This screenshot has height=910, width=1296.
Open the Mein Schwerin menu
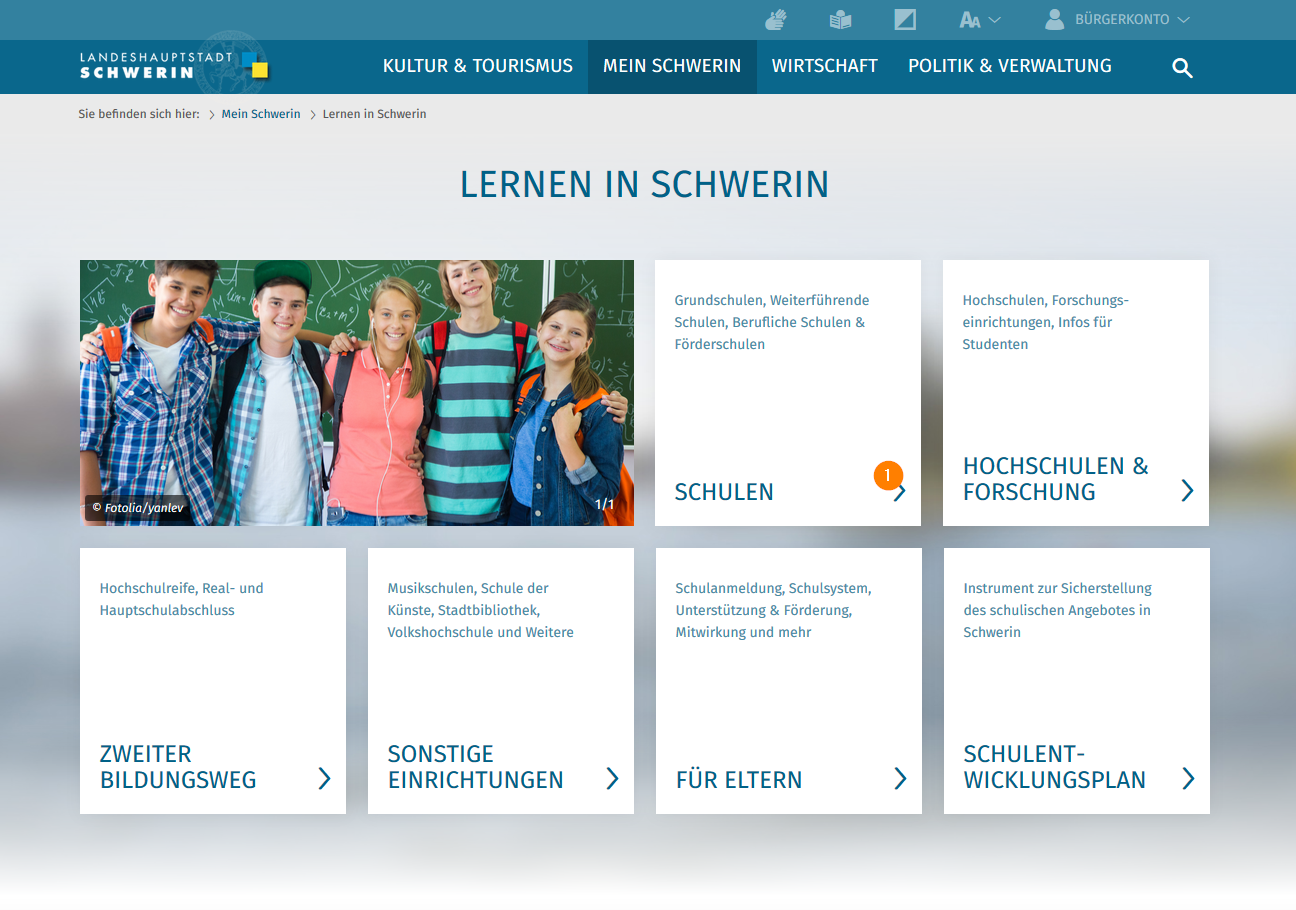672,66
